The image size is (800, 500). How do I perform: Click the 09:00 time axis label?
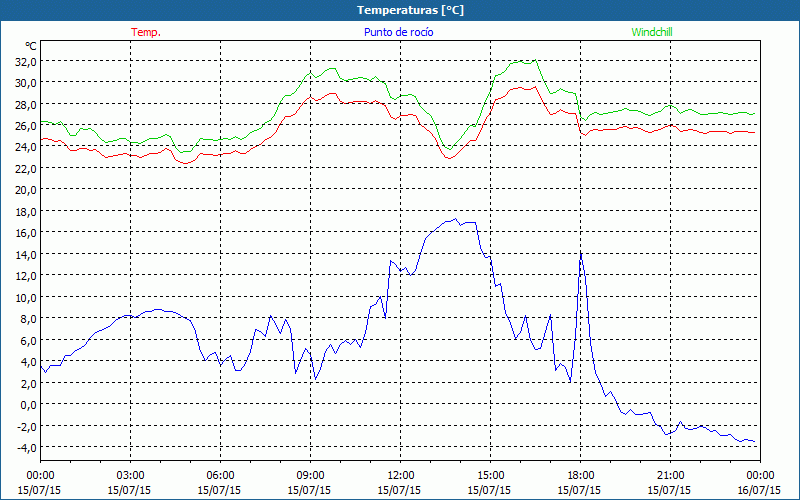(x=310, y=476)
